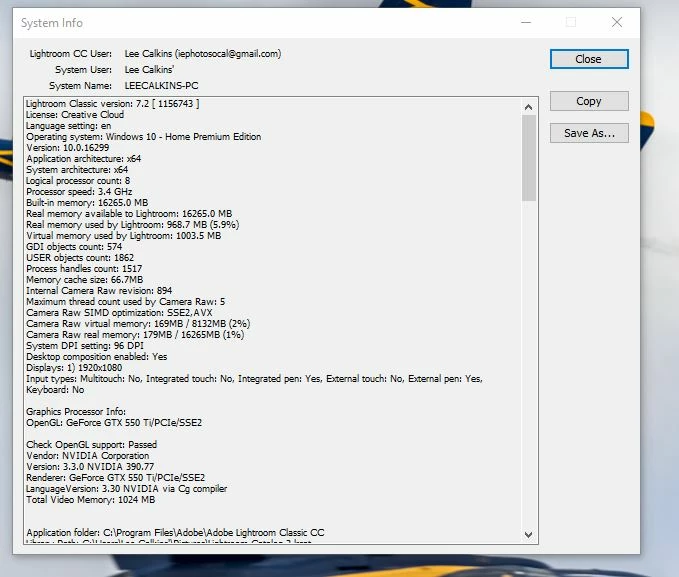Click the Camera Raw virtual memory line
This screenshot has height=577, width=679.
(x=138, y=324)
